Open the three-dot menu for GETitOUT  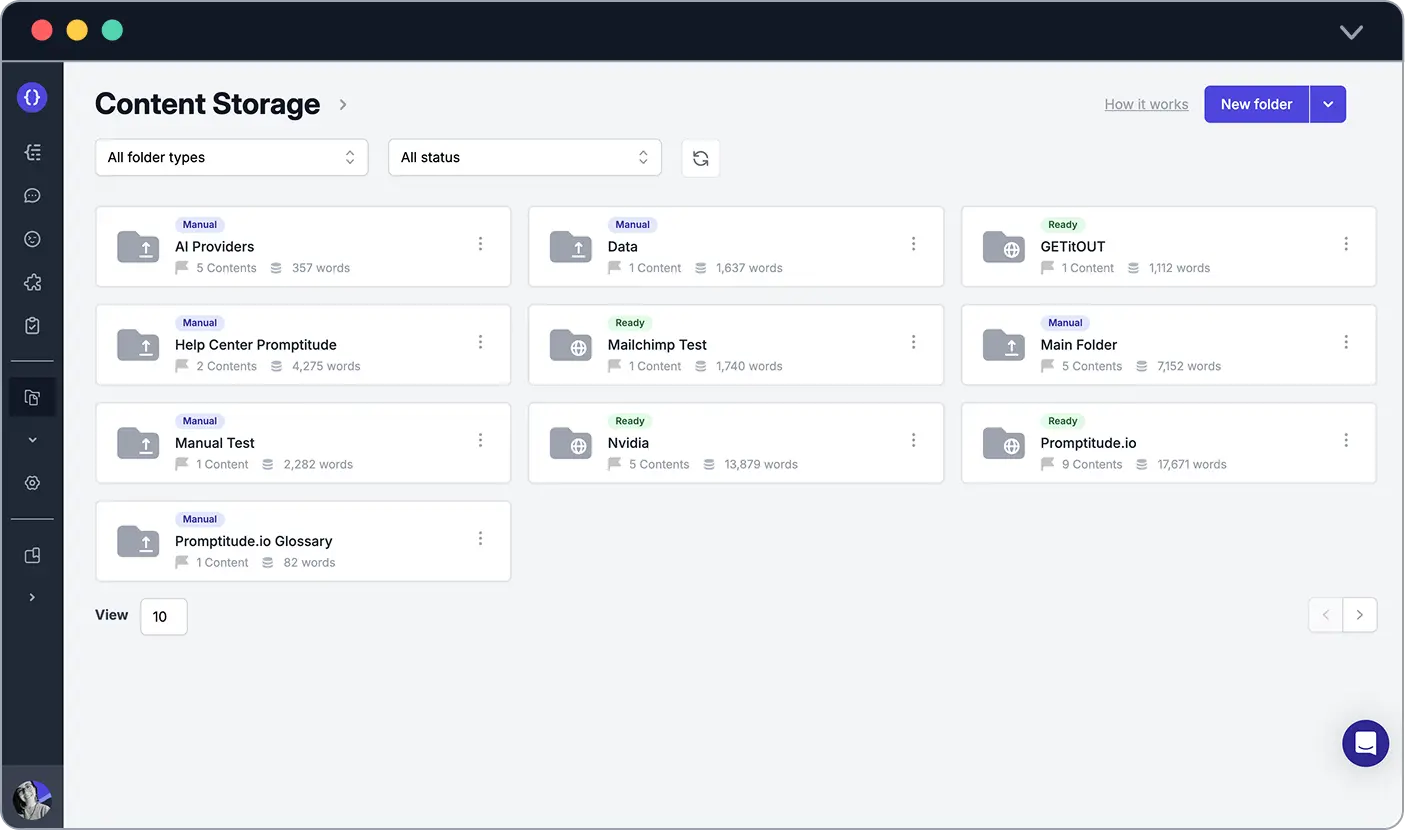point(1346,244)
